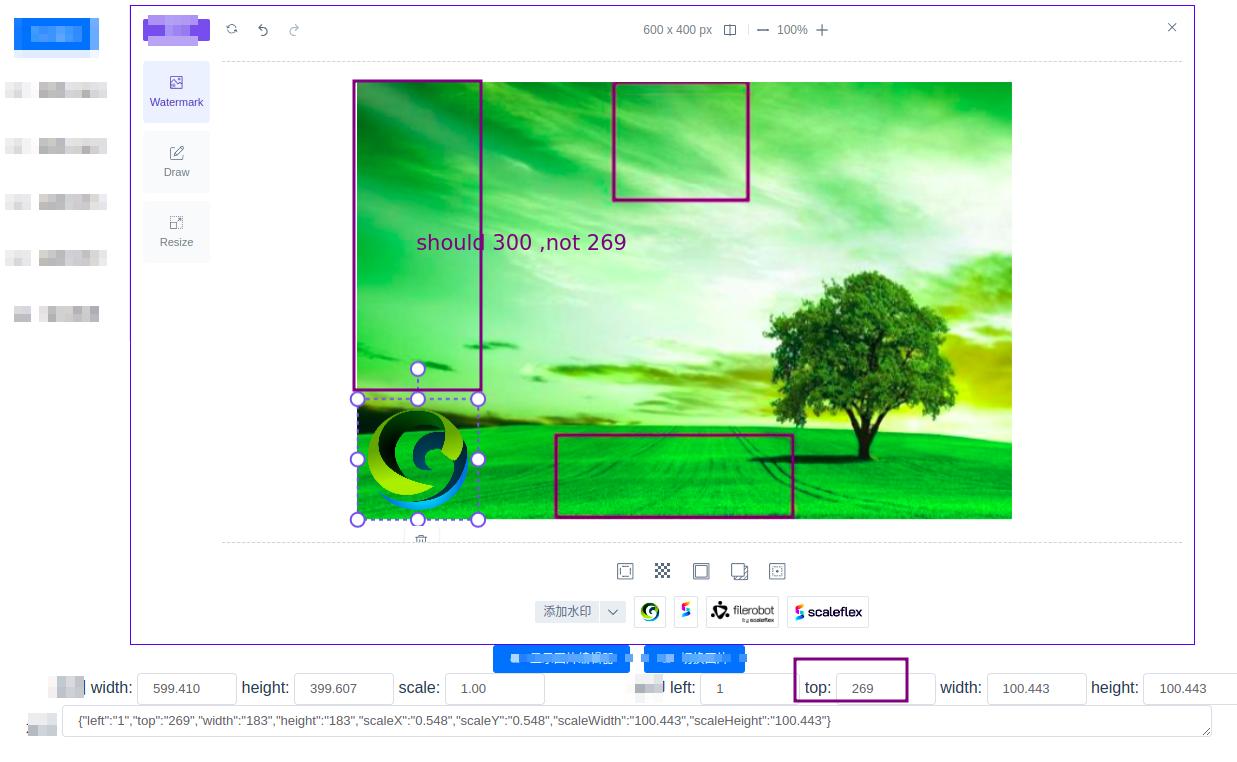Select the Draw tool
The height and width of the screenshot is (762, 1237).
click(176, 161)
